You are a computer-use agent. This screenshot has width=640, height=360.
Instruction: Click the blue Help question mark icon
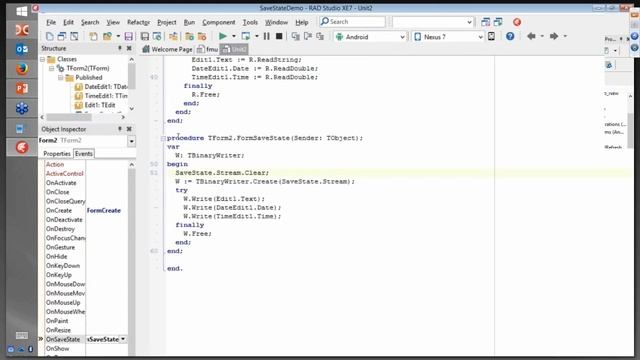pyautogui.click(x=510, y=36)
